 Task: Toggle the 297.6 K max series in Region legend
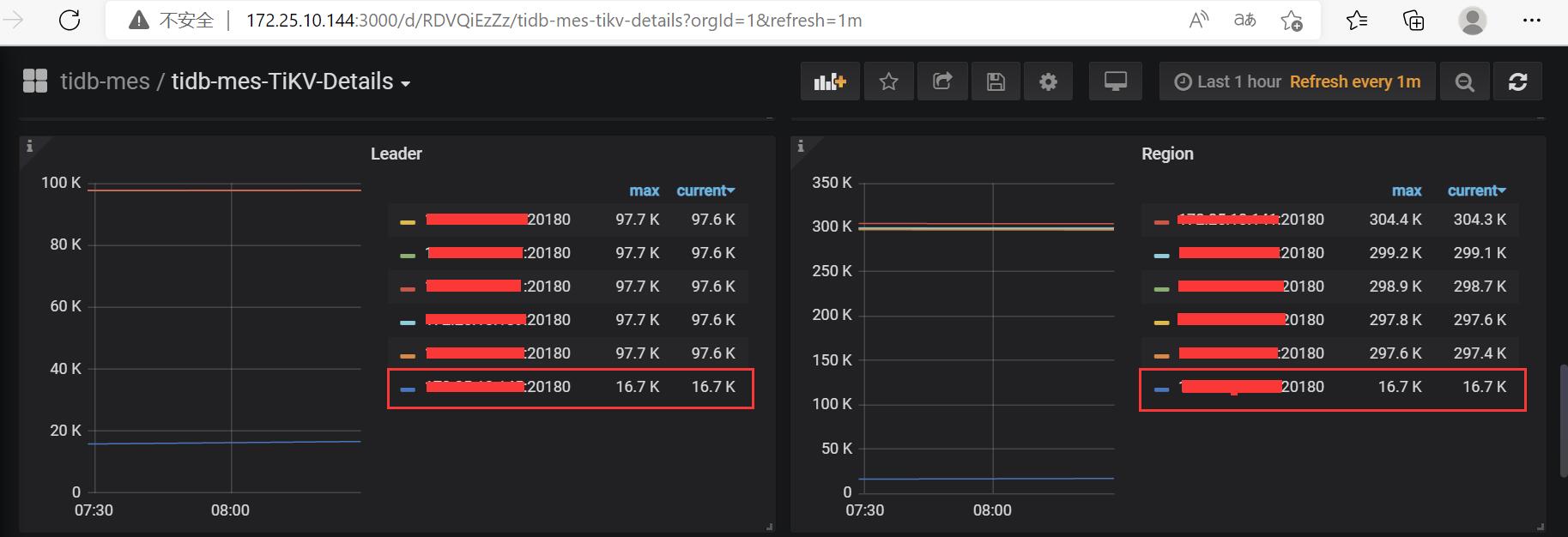pos(1251,353)
